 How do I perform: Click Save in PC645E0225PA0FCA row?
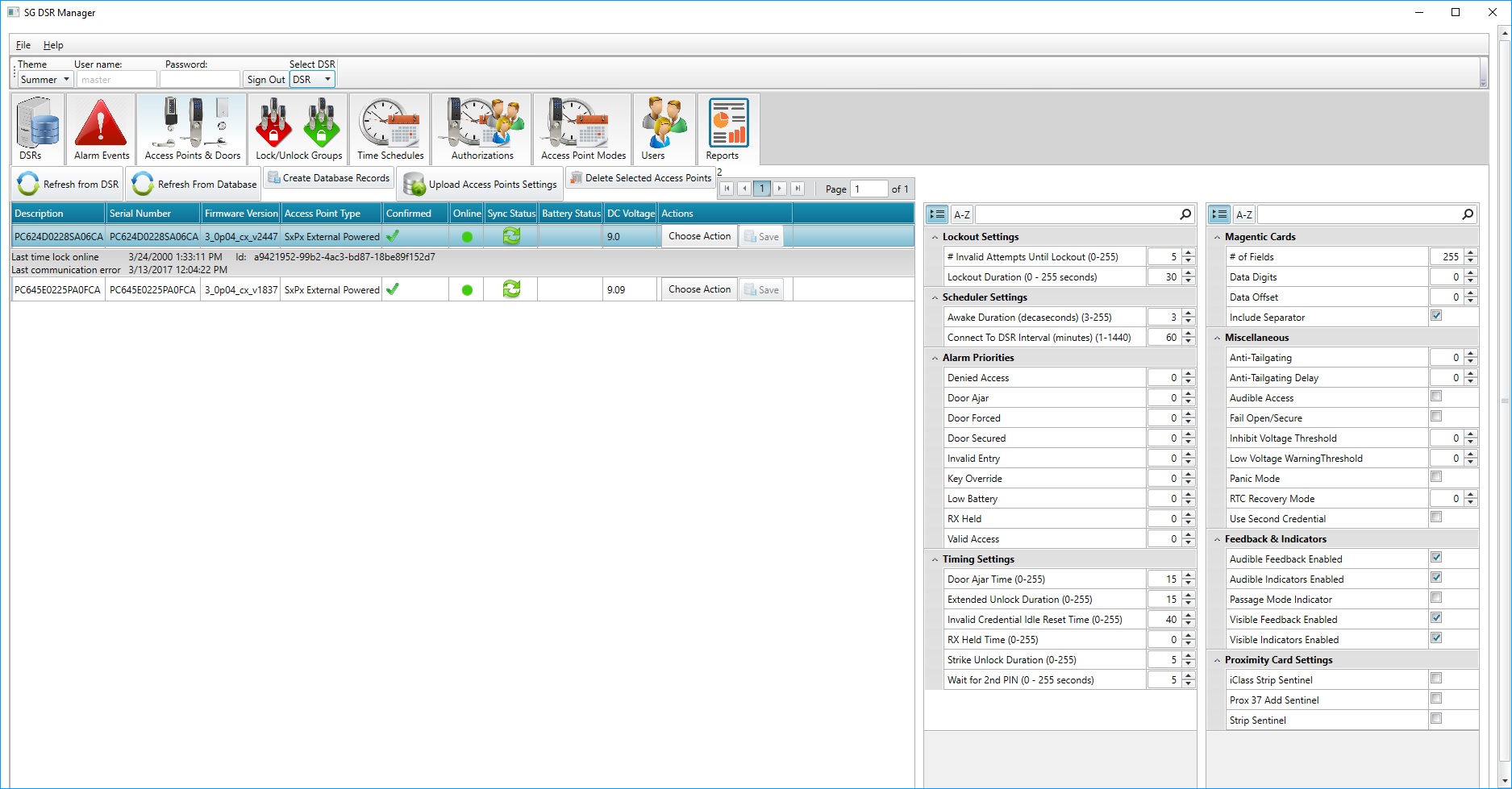(x=761, y=289)
